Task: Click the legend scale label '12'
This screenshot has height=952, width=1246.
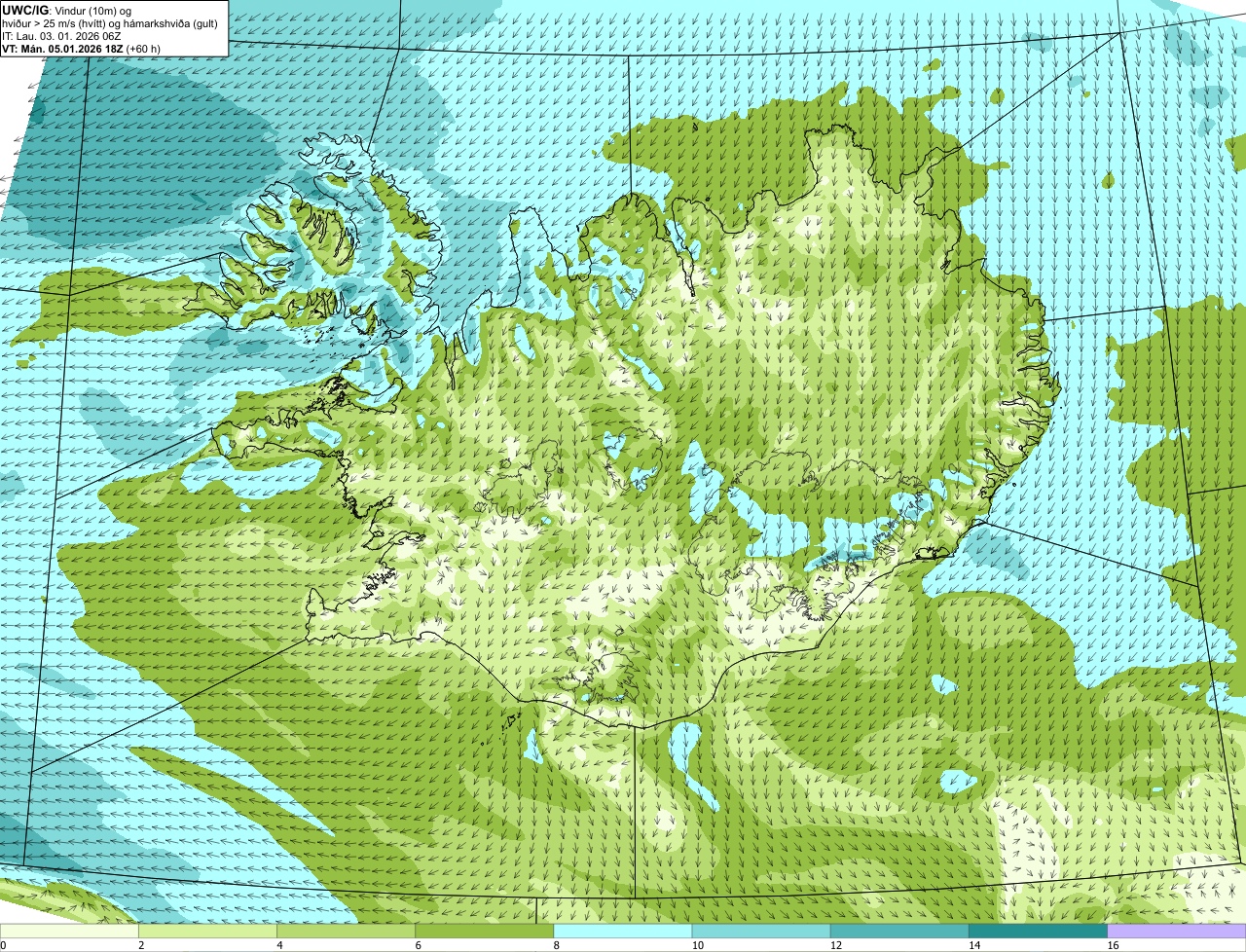Action: (x=836, y=945)
